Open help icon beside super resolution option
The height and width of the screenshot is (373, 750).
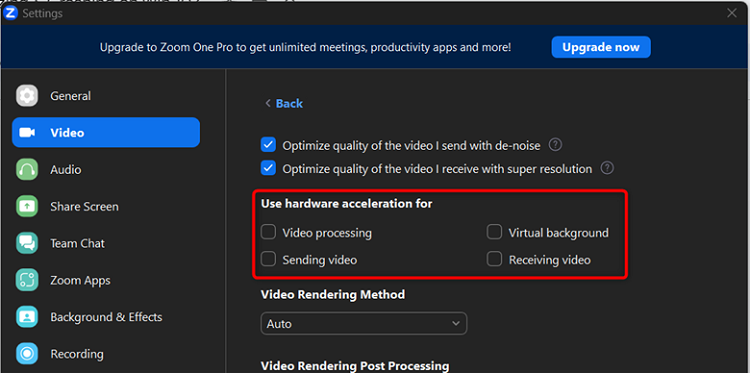click(x=607, y=168)
